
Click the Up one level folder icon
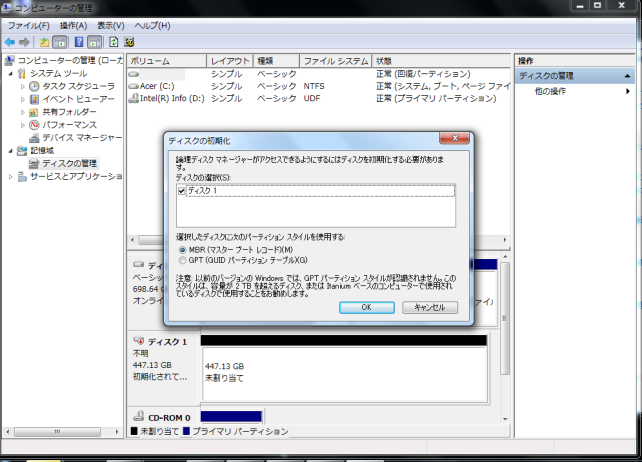click(44, 42)
